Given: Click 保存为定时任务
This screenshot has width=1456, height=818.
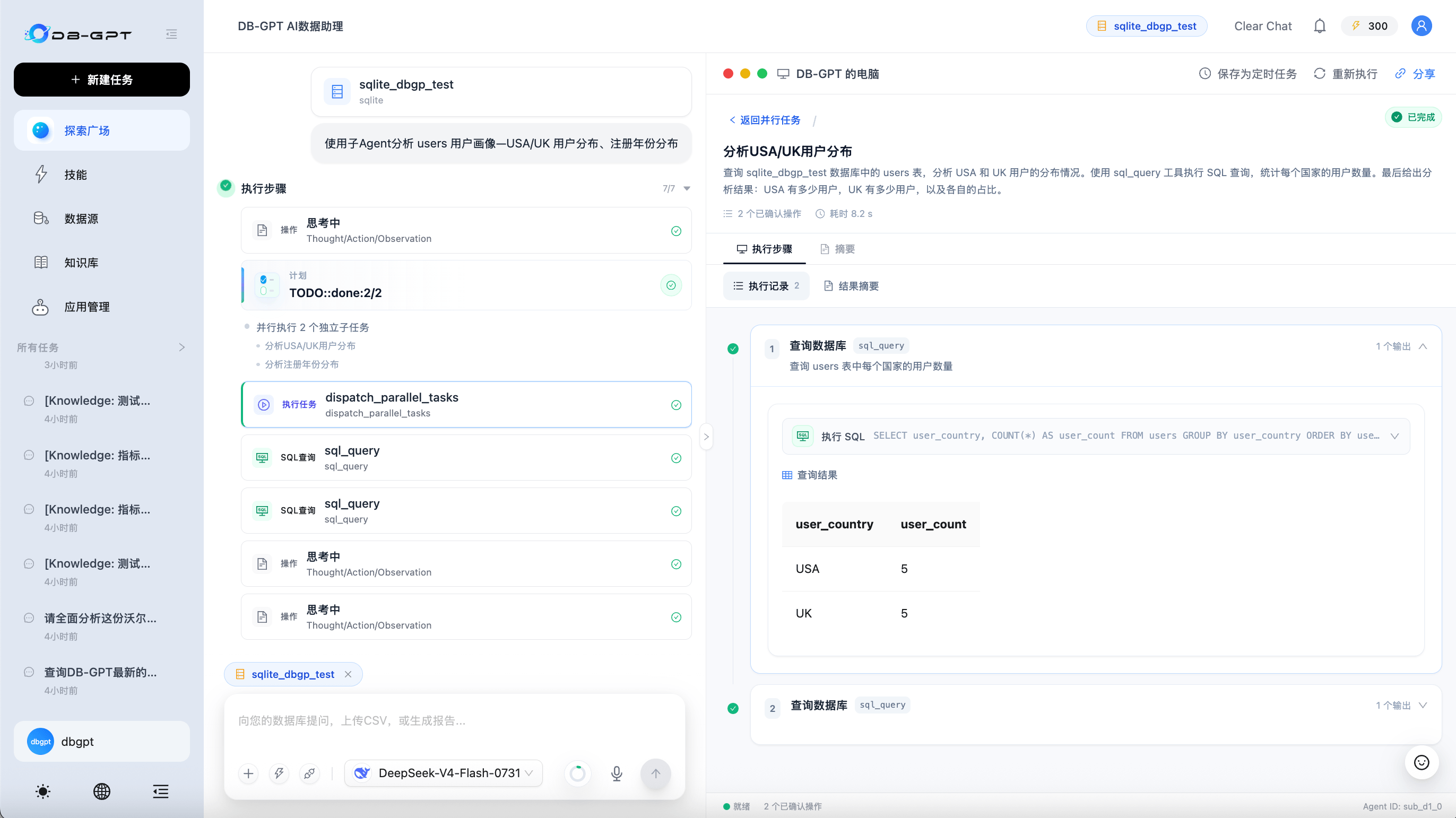Looking at the screenshot, I should (x=1247, y=74).
